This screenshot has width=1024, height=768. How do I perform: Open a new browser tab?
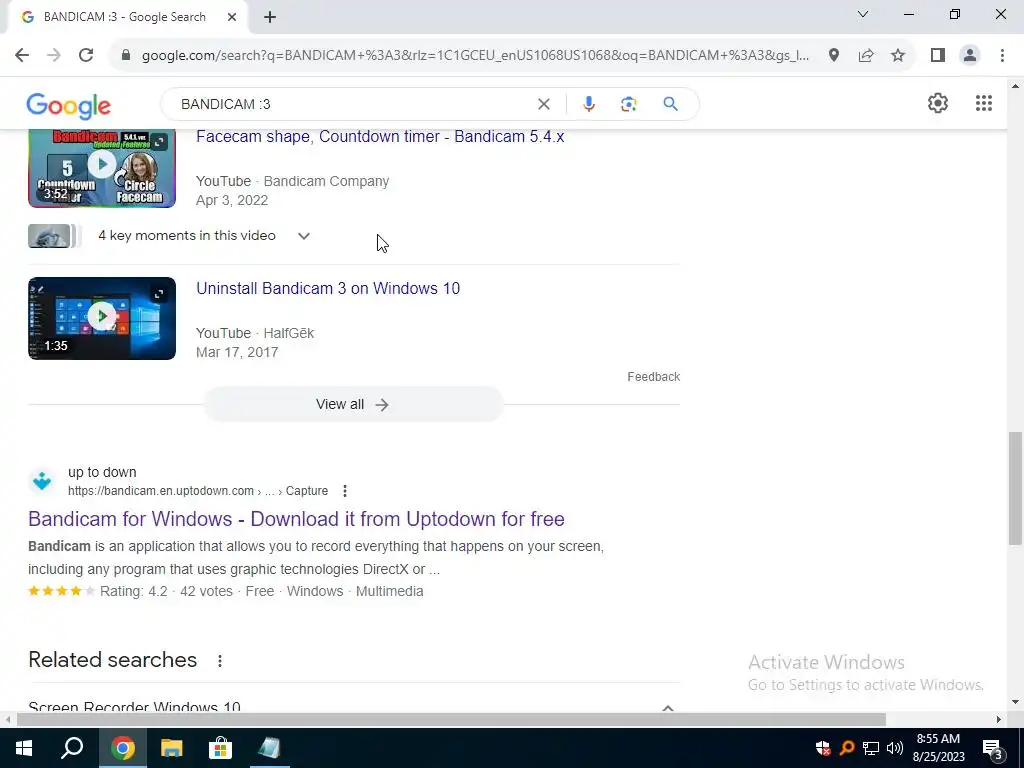270,18
